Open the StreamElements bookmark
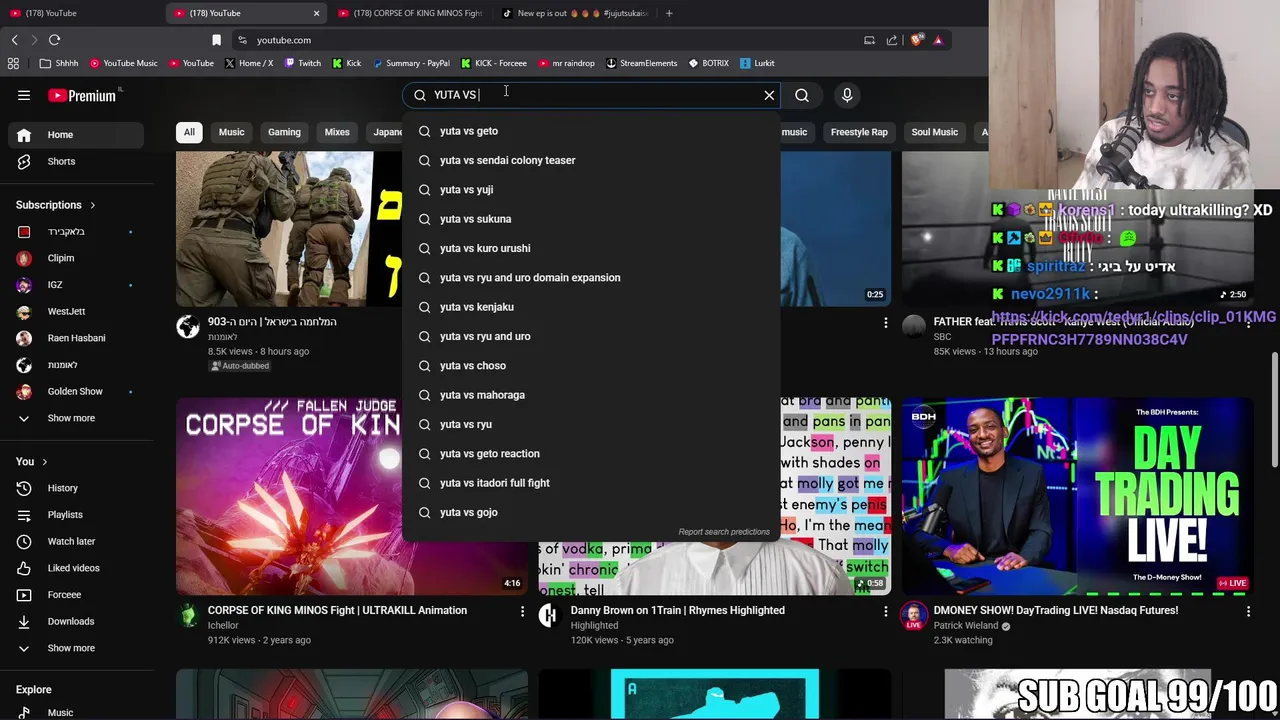The width and height of the screenshot is (1280, 720). pos(641,63)
